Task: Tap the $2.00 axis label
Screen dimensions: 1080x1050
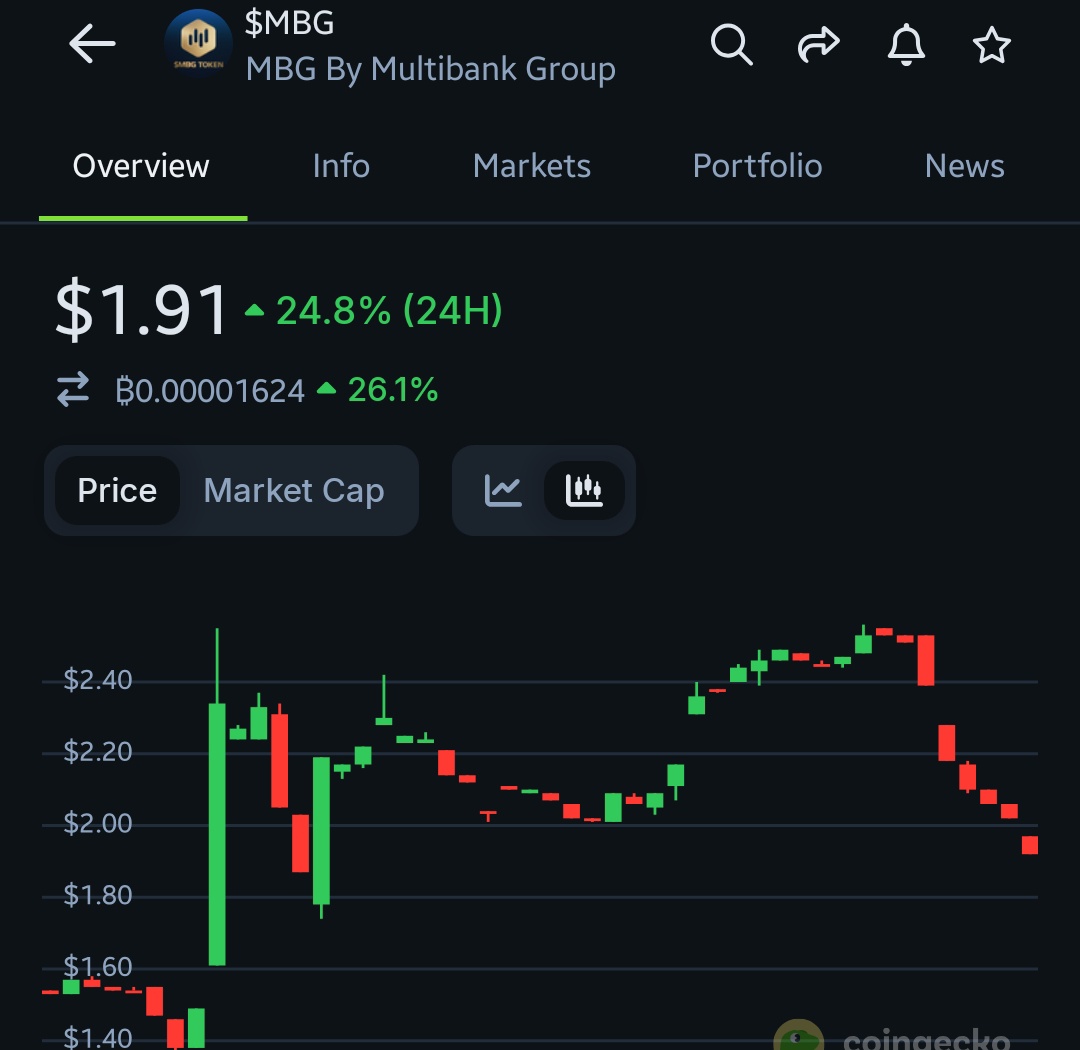Action: pyautogui.click(x=97, y=823)
